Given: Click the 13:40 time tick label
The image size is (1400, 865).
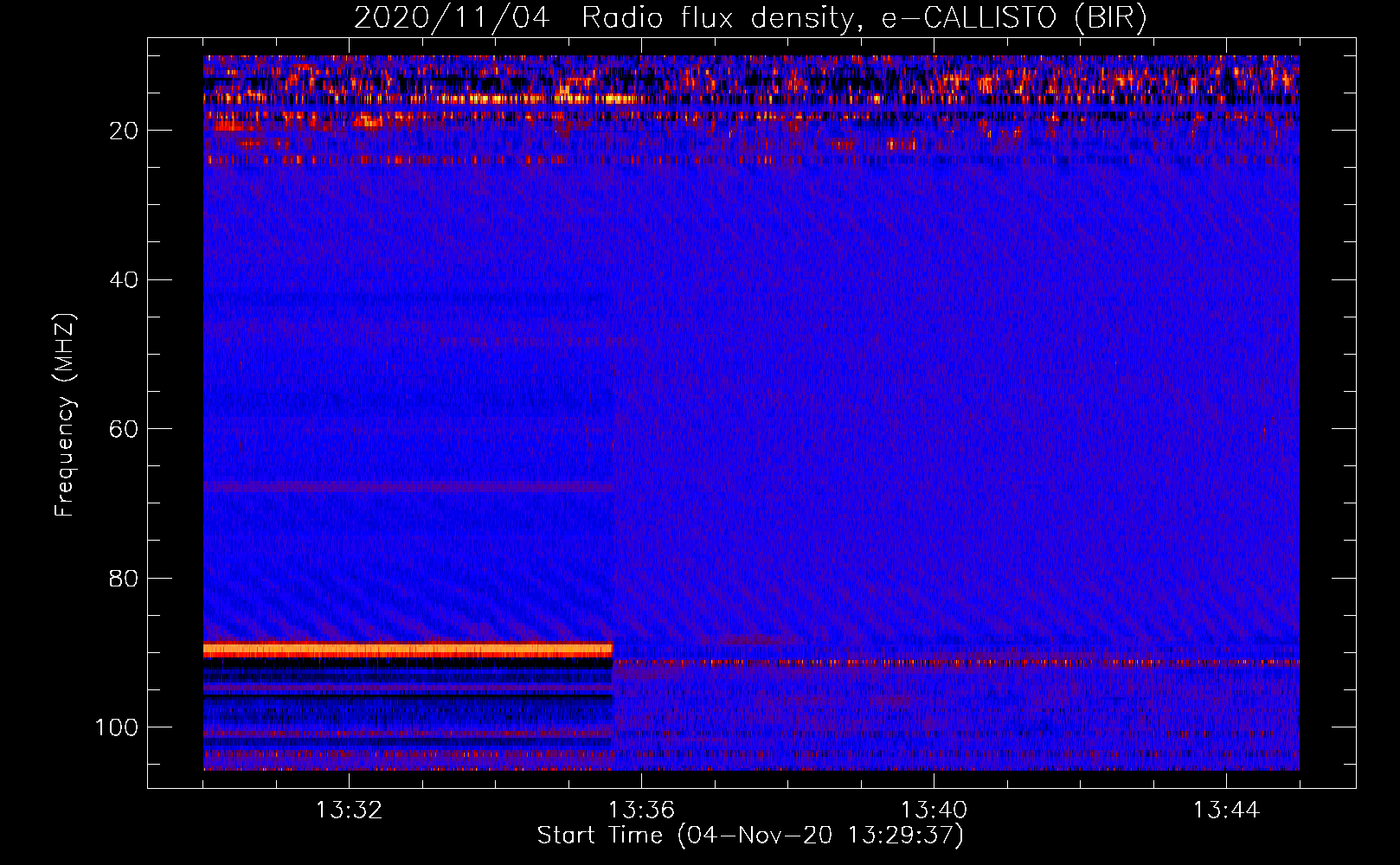Looking at the screenshot, I should tap(934, 811).
